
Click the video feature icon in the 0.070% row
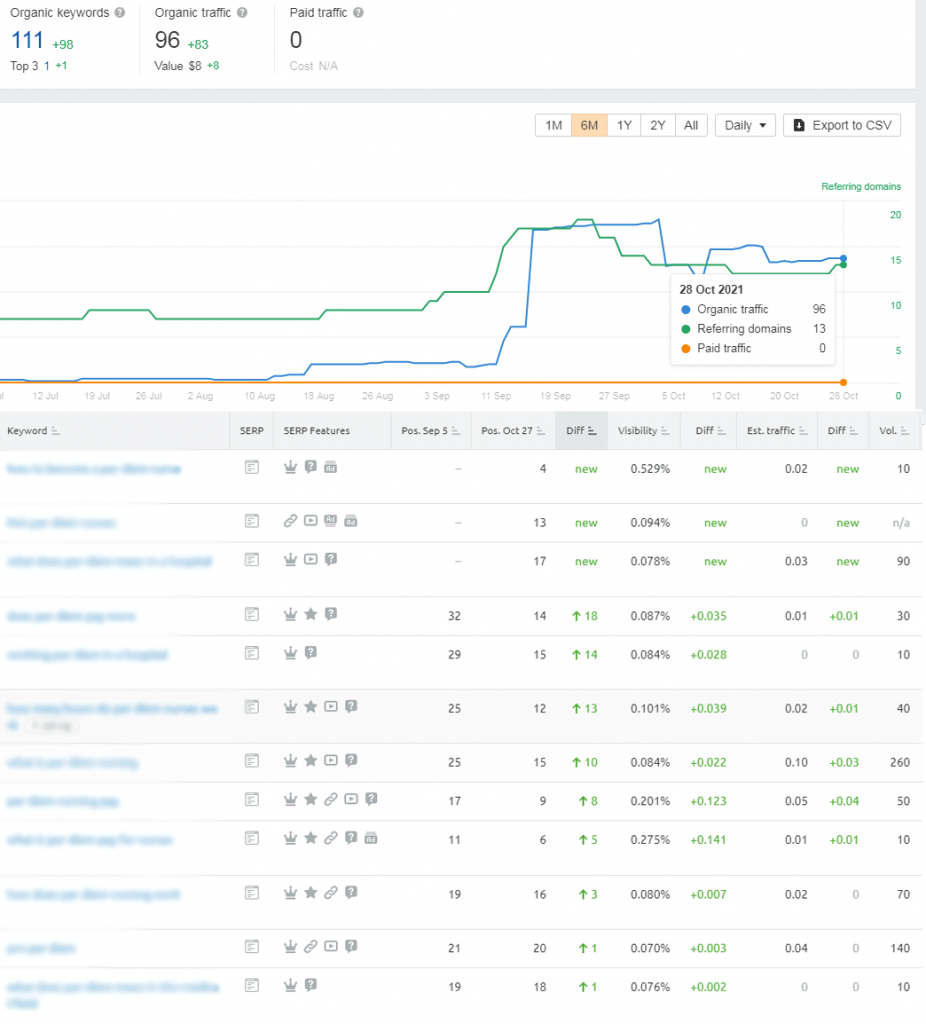tap(331, 946)
